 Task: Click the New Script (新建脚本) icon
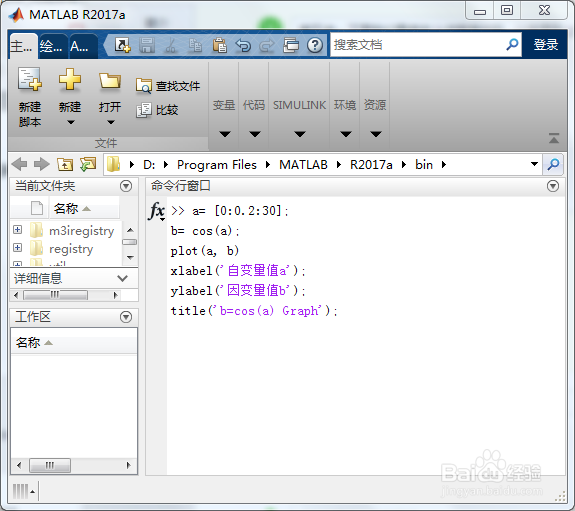(30, 79)
